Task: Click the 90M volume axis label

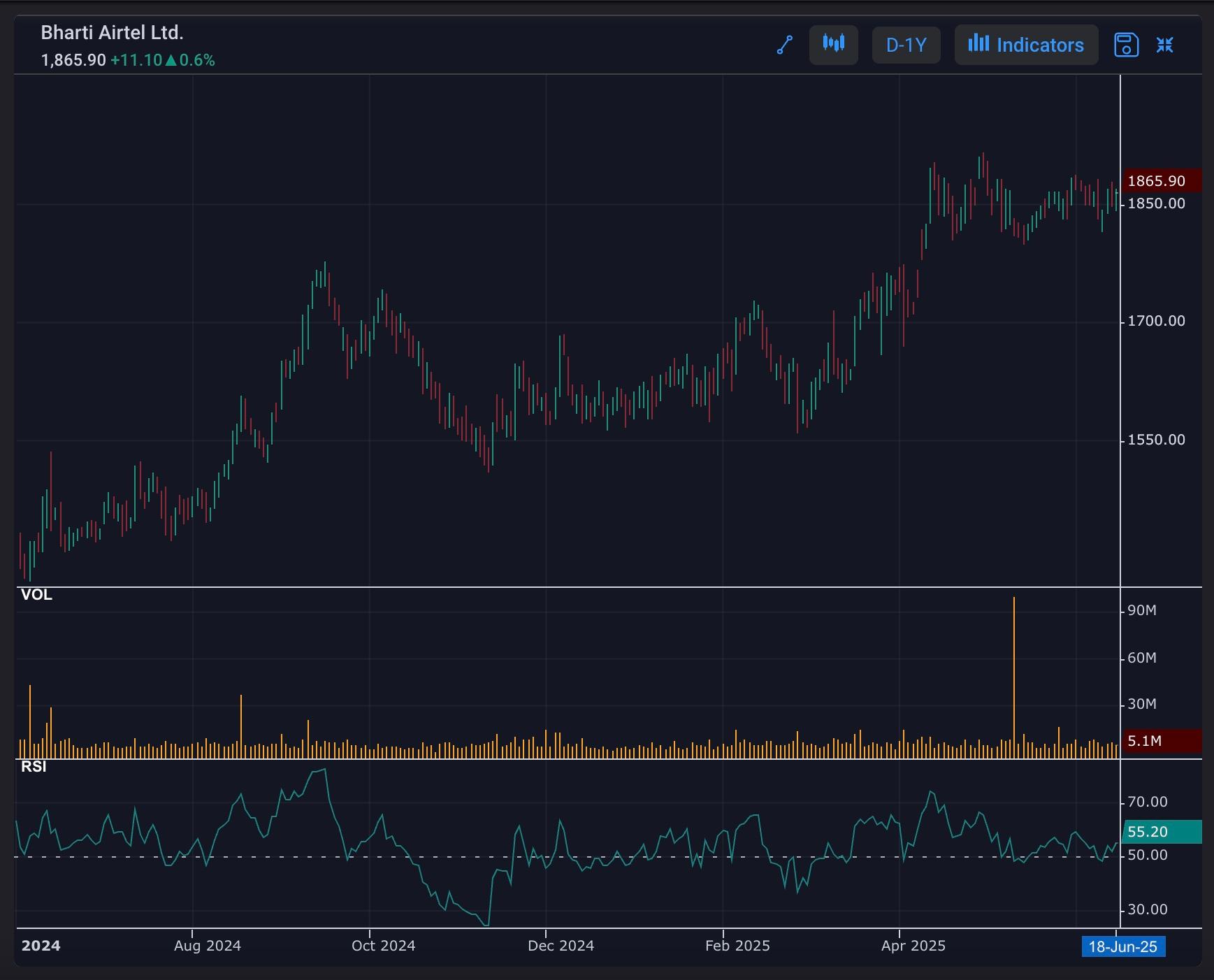Action: point(1142,611)
